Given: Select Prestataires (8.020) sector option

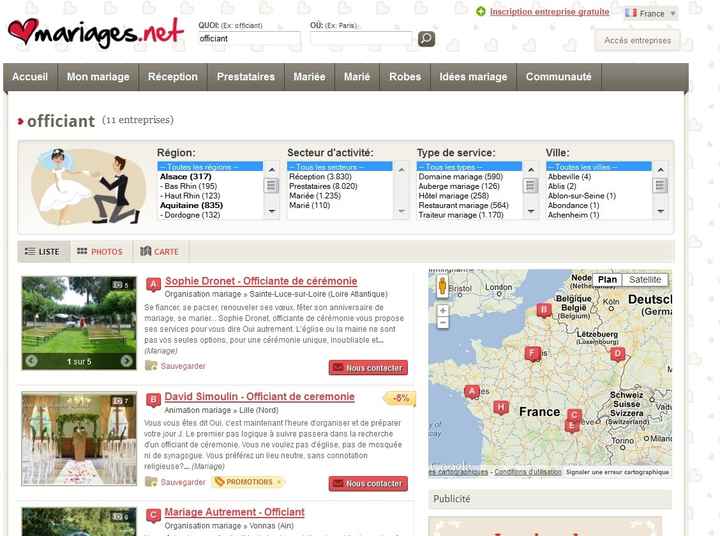Looking at the screenshot, I should tap(323, 186).
